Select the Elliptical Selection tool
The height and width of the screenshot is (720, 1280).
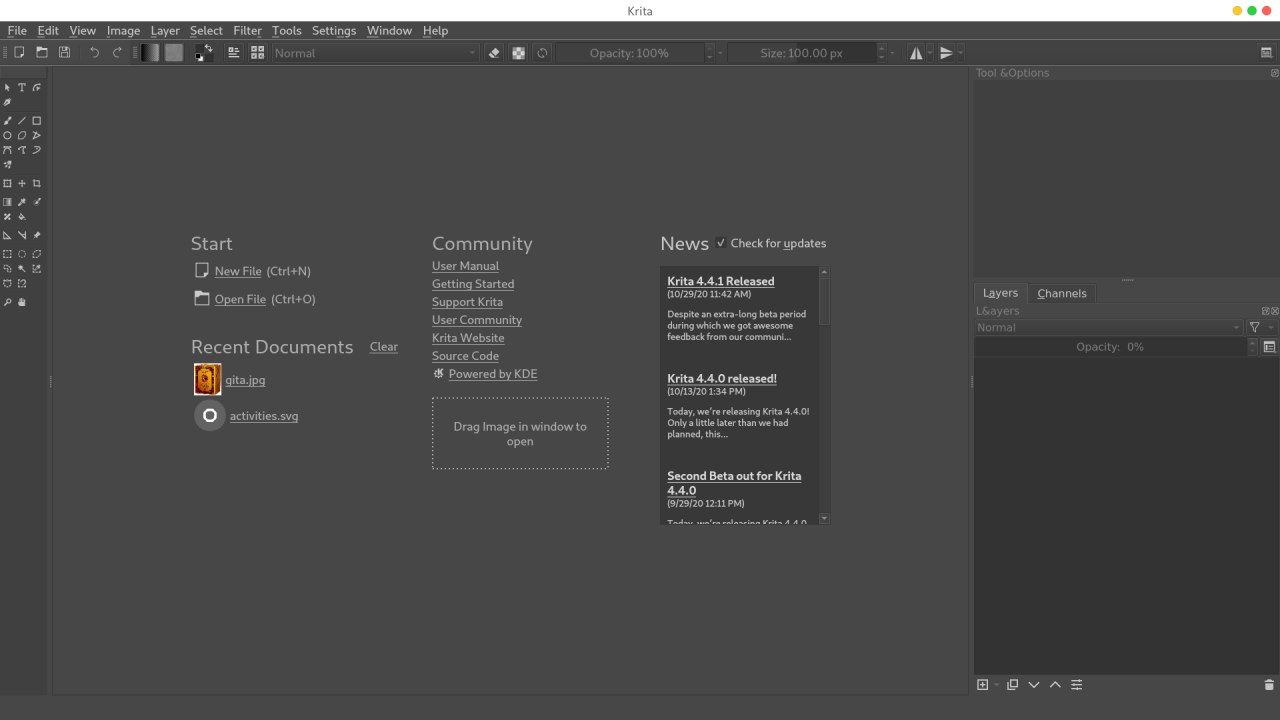(22, 254)
